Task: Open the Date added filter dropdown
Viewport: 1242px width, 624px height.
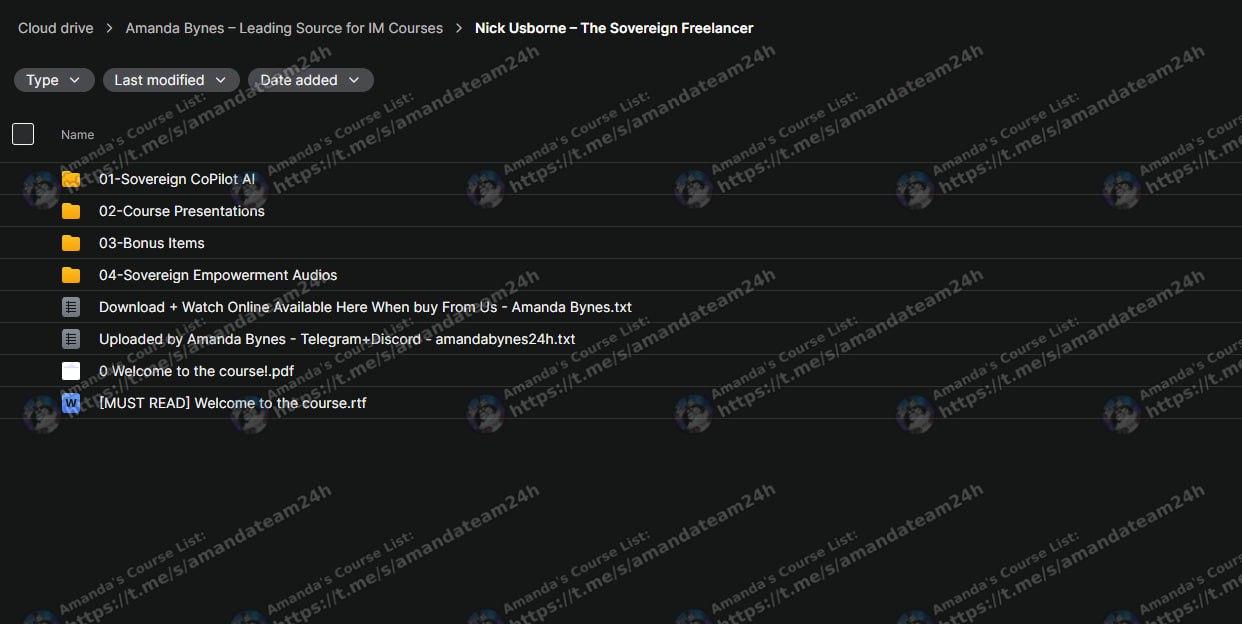Action: [x=311, y=80]
